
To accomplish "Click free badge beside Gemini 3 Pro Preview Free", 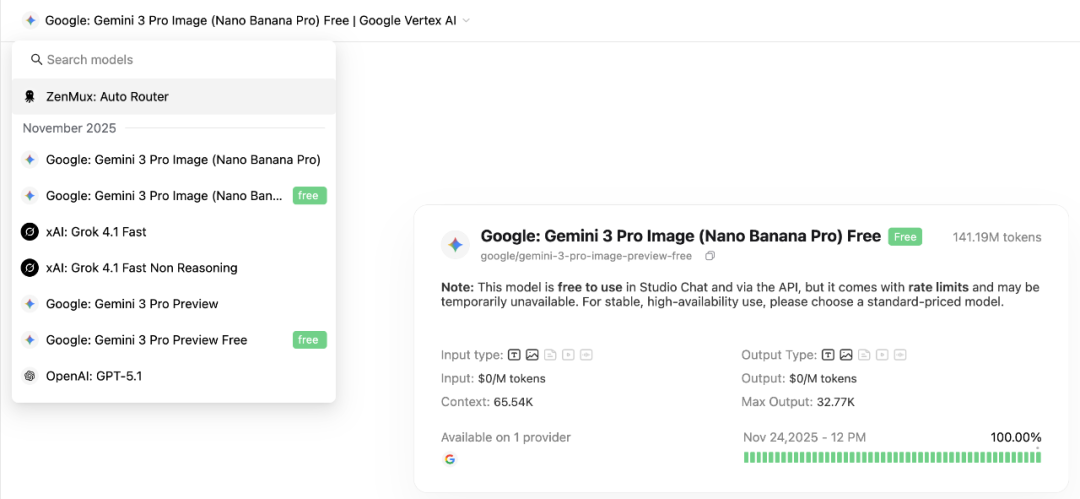I will [x=309, y=340].
